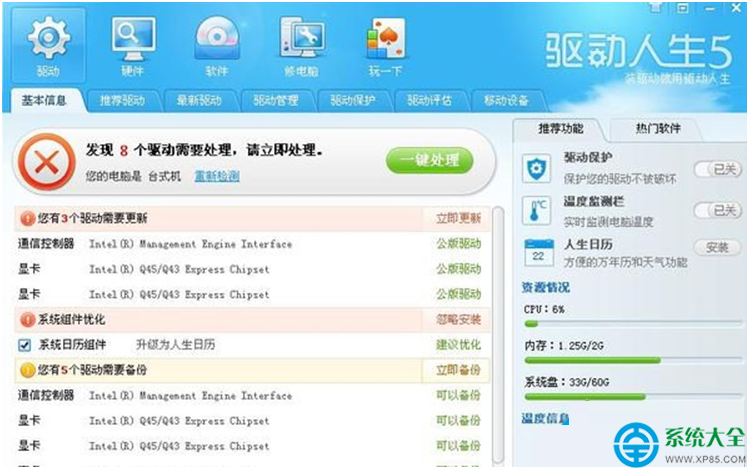The image size is (748, 470).
Task: Select the 热门软件 side panel tab
Action: point(657,129)
